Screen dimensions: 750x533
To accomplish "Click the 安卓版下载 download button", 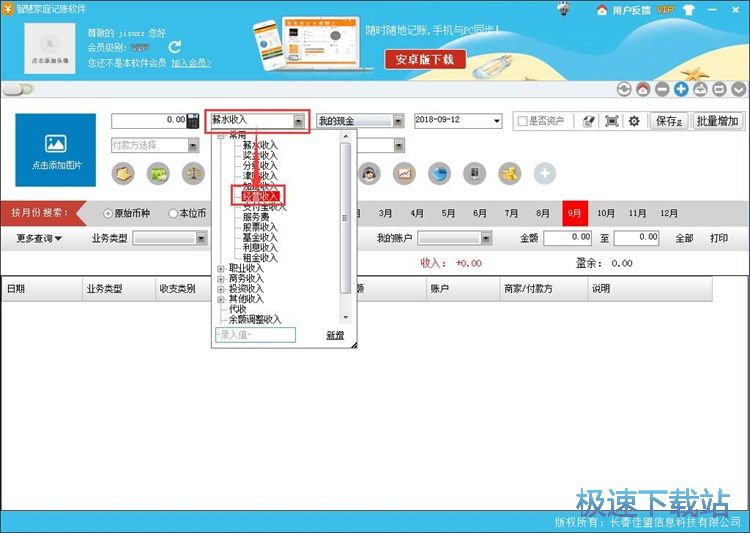I will (425, 60).
